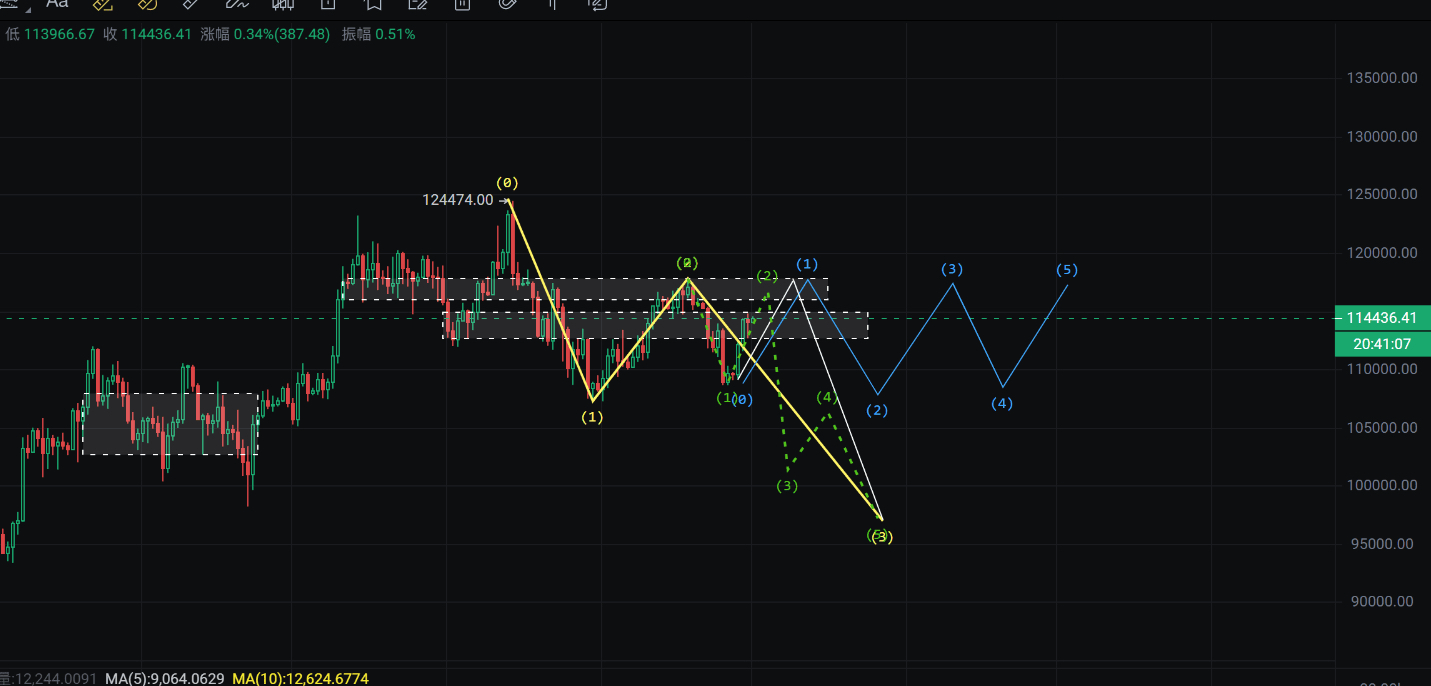Click the yellow MA(10) indicator label
The height and width of the screenshot is (686, 1431).
click(x=300, y=679)
